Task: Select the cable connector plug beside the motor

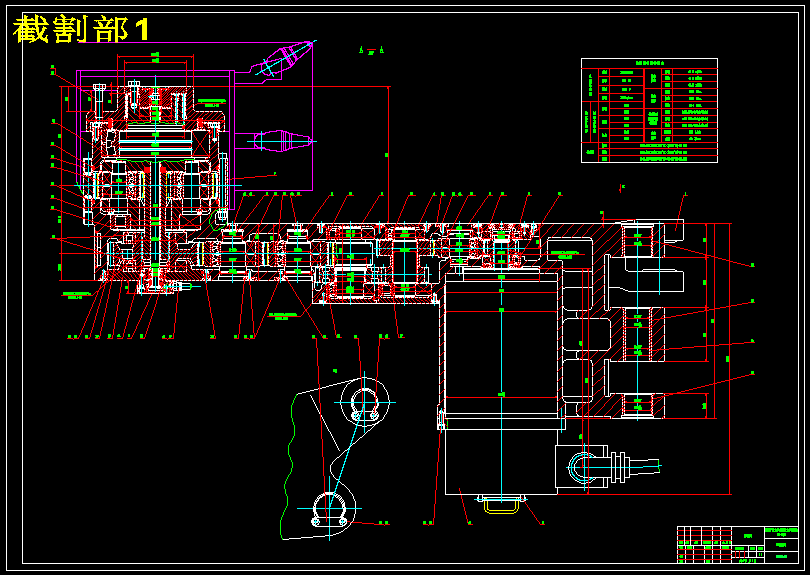Action: (x=608, y=467)
